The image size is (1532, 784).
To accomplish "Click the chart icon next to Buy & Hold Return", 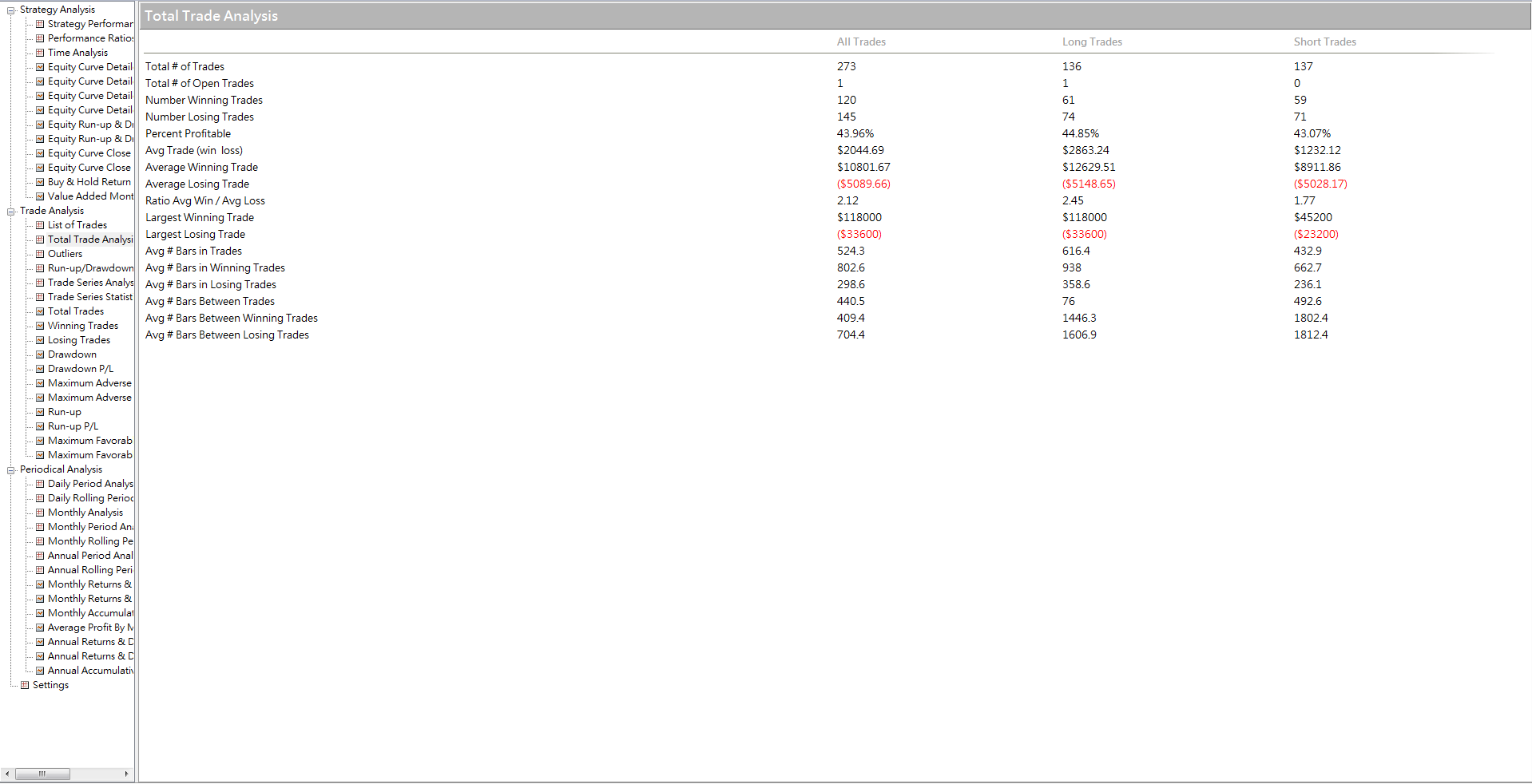I will (40, 182).
